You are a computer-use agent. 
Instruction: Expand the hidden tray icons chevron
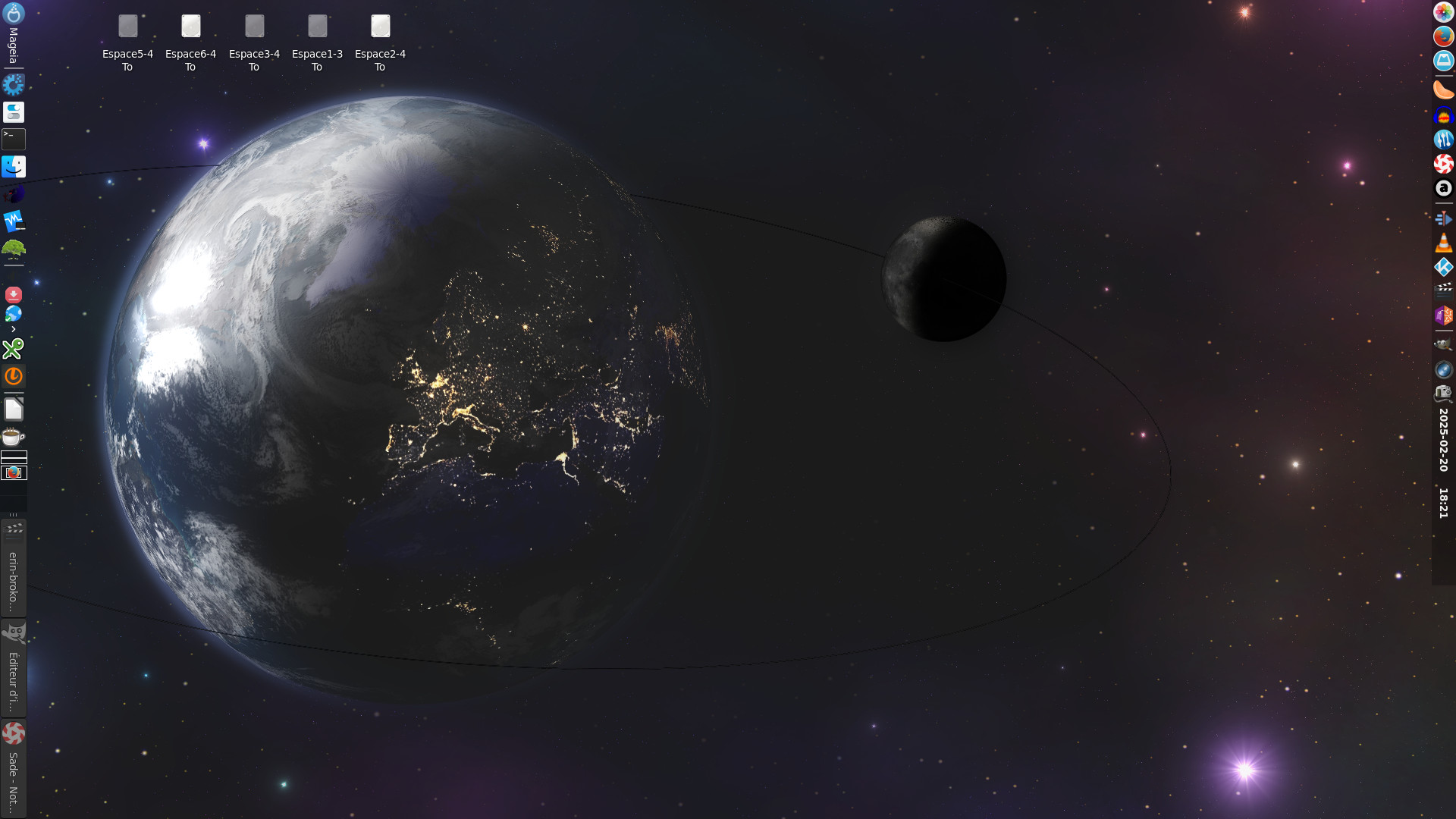pyautogui.click(x=14, y=329)
